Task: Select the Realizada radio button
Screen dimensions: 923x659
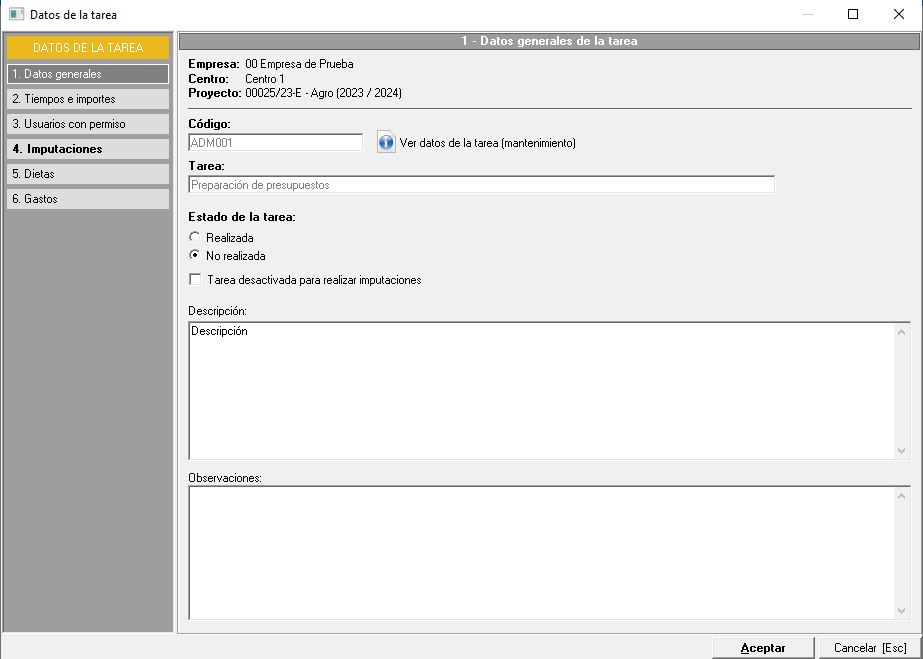Action: point(195,238)
